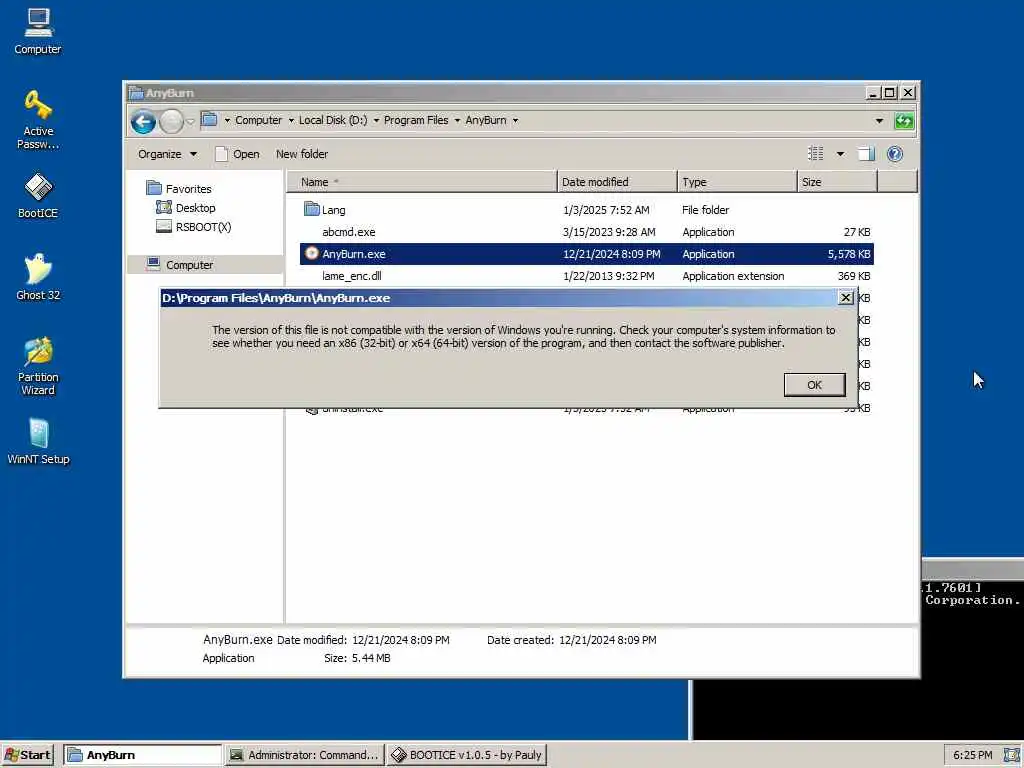The image size is (1024, 768).
Task: Refresh the AnyBurn folder view
Action: [904, 121]
